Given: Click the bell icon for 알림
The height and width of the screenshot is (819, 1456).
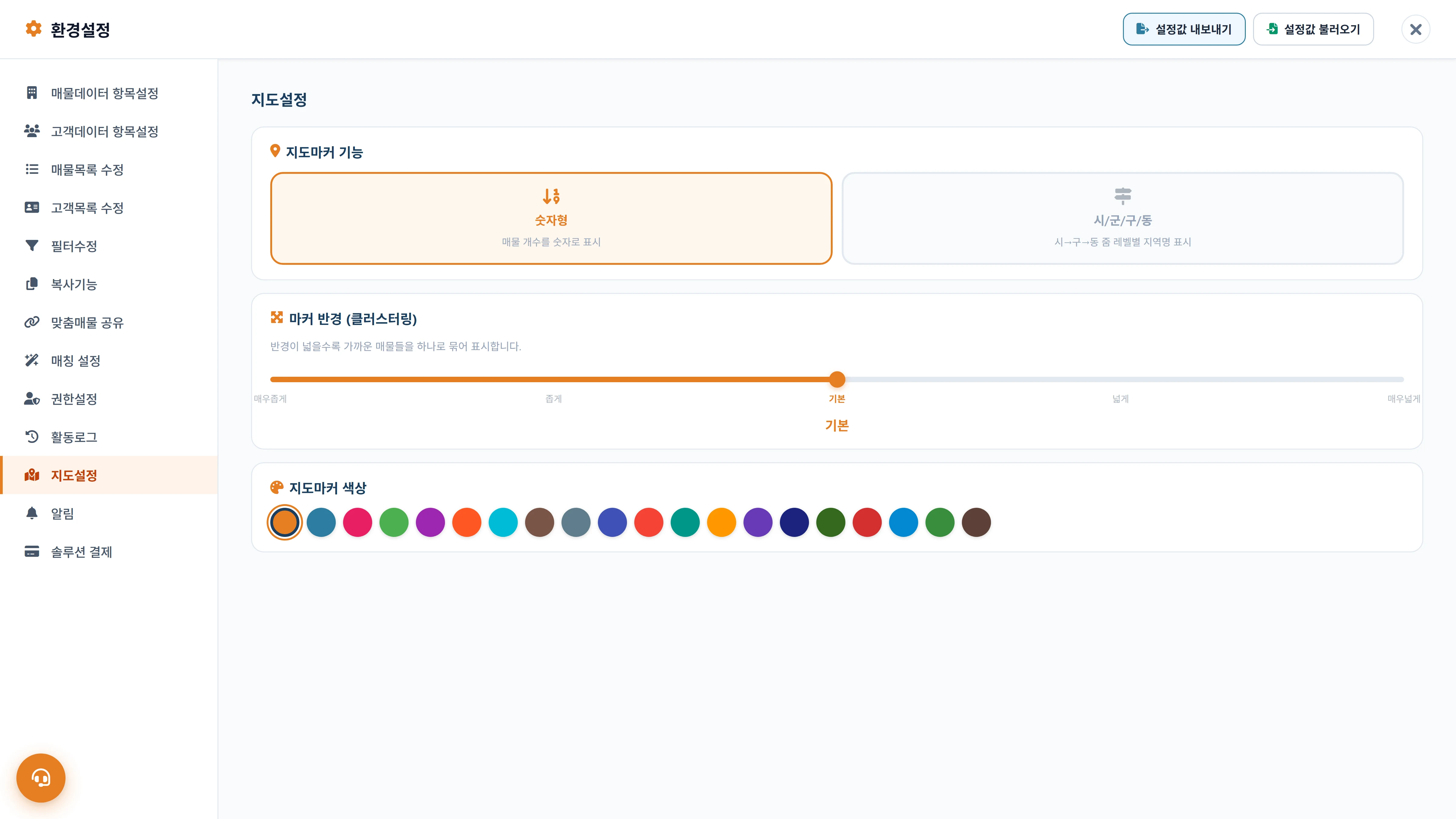Looking at the screenshot, I should [32, 513].
